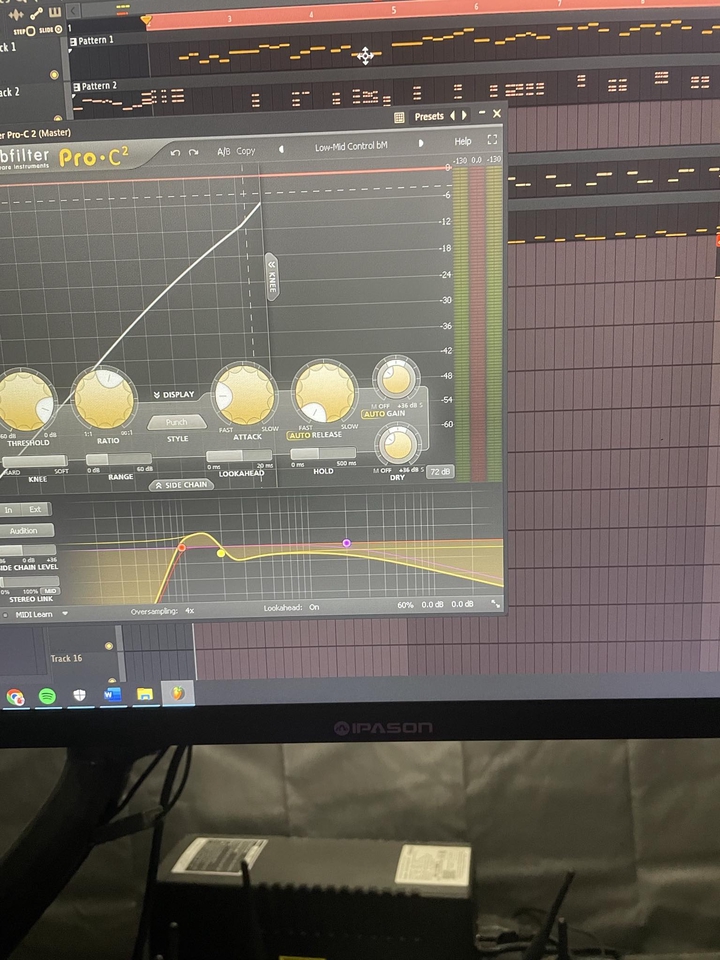Image resolution: width=720 pixels, height=960 pixels.
Task: Open Windows Security from the taskbar
Action: pyautogui.click(x=80, y=695)
